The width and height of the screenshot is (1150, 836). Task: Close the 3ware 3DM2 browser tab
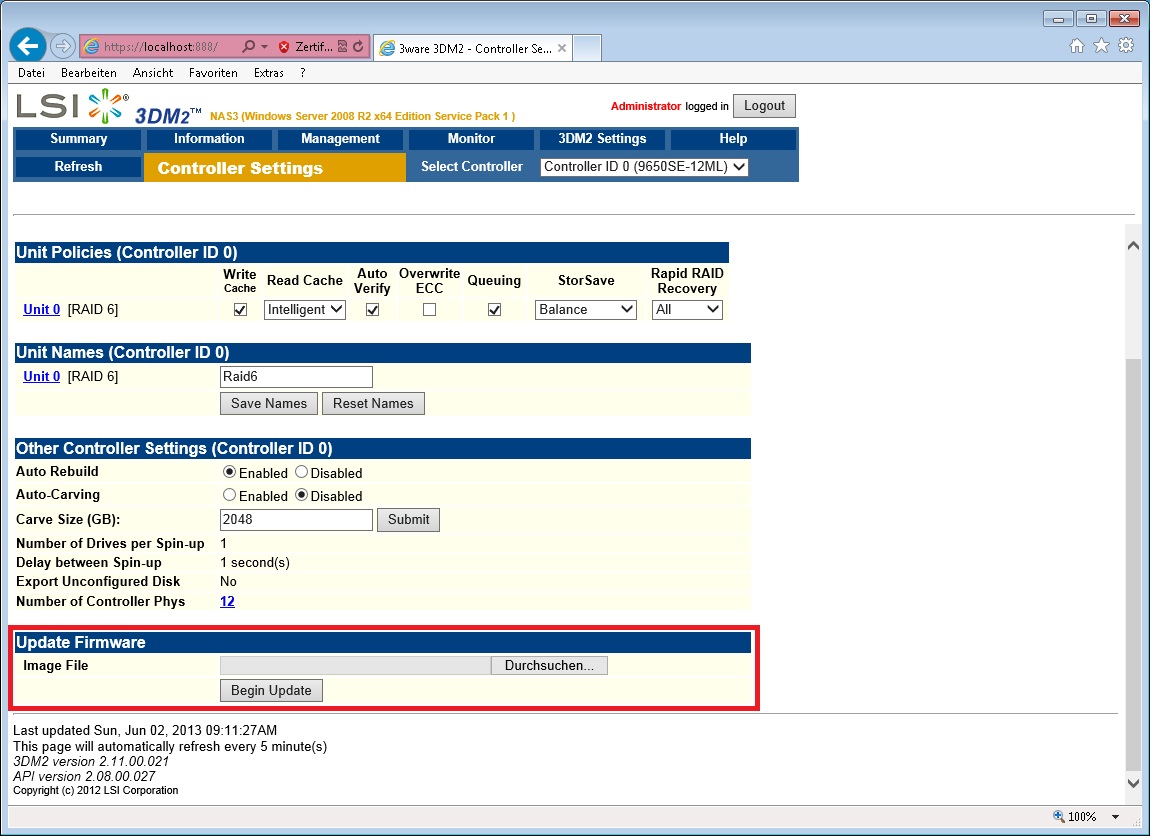(x=562, y=48)
